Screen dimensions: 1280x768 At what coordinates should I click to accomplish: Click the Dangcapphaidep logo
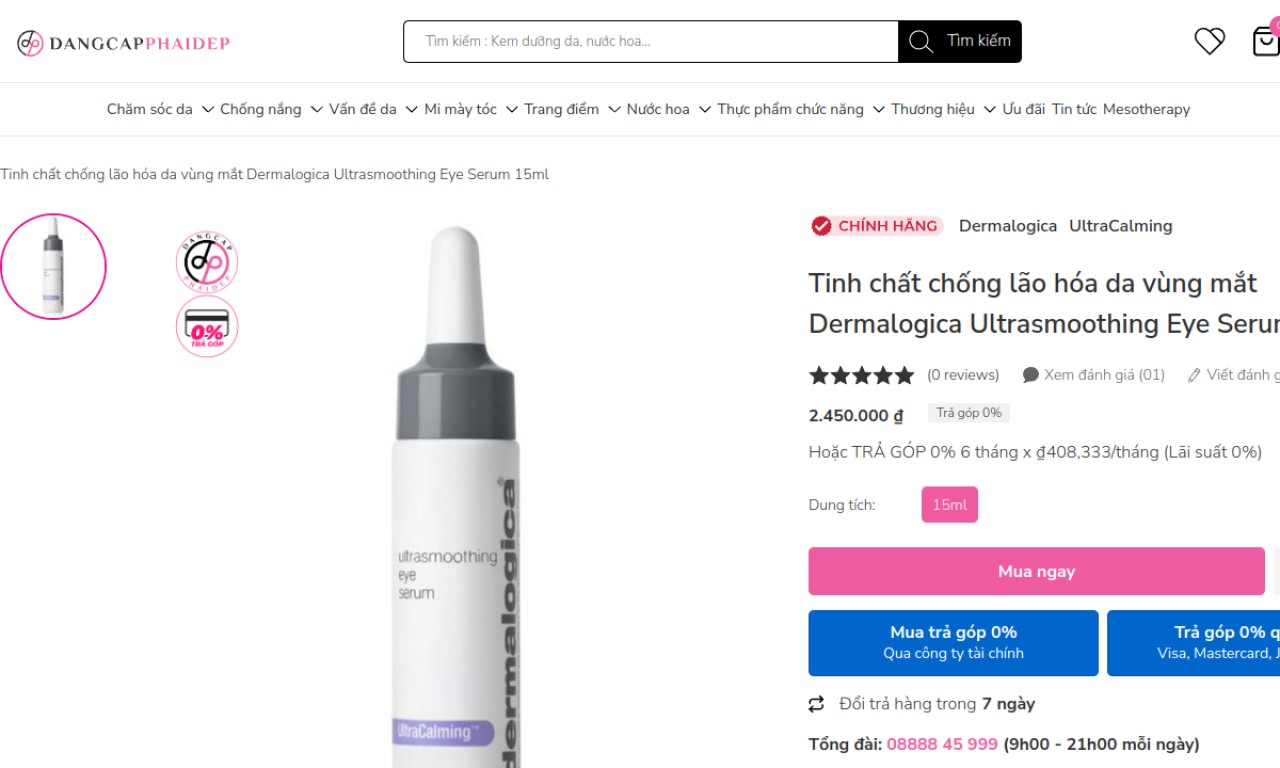tap(124, 43)
